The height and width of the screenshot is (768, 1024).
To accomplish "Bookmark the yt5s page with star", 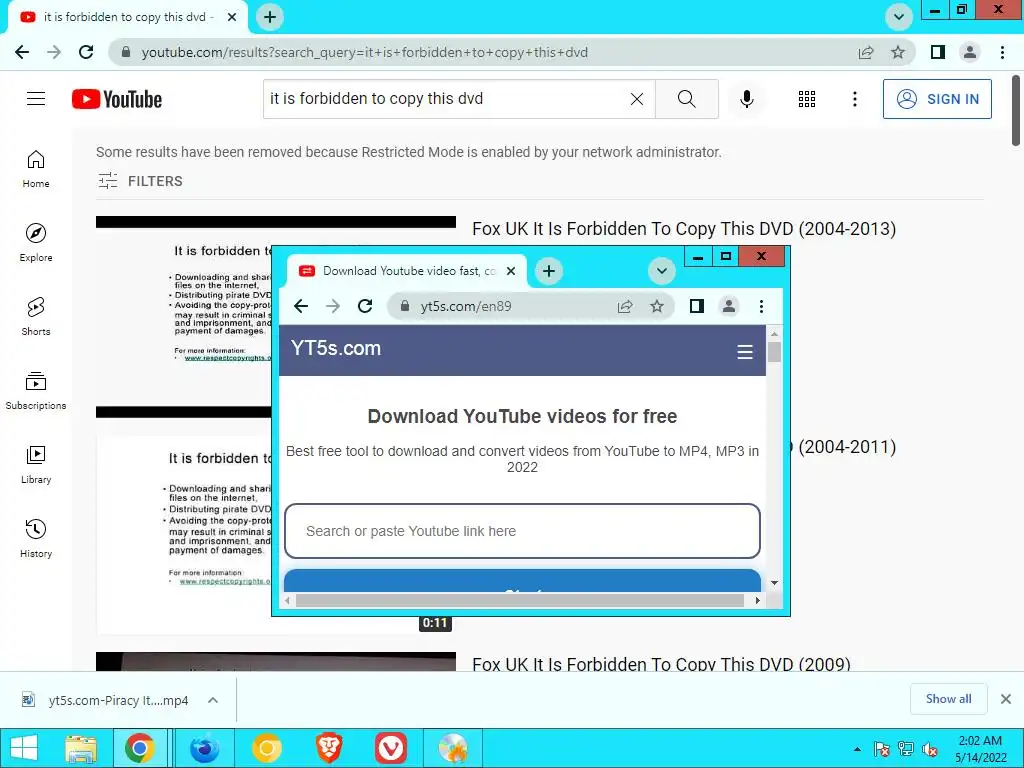I will click(x=657, y=306).
